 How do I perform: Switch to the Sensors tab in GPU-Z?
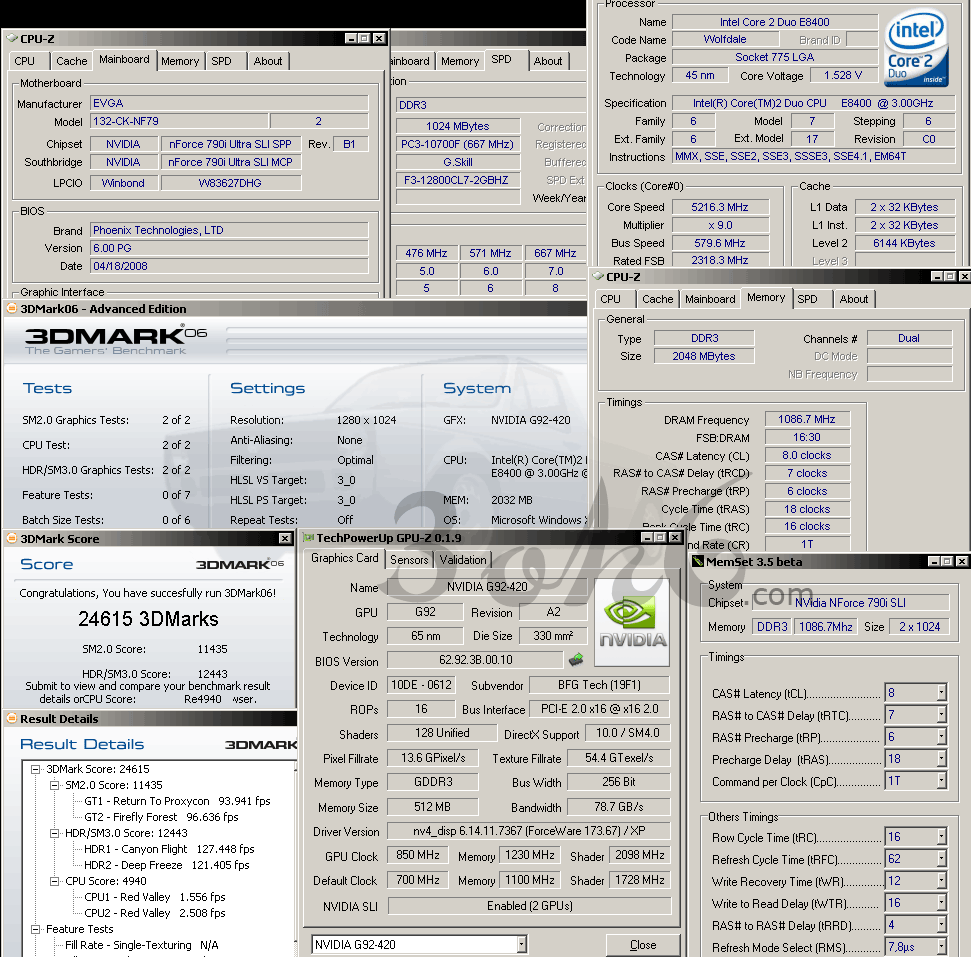click(x=409, y=559)
